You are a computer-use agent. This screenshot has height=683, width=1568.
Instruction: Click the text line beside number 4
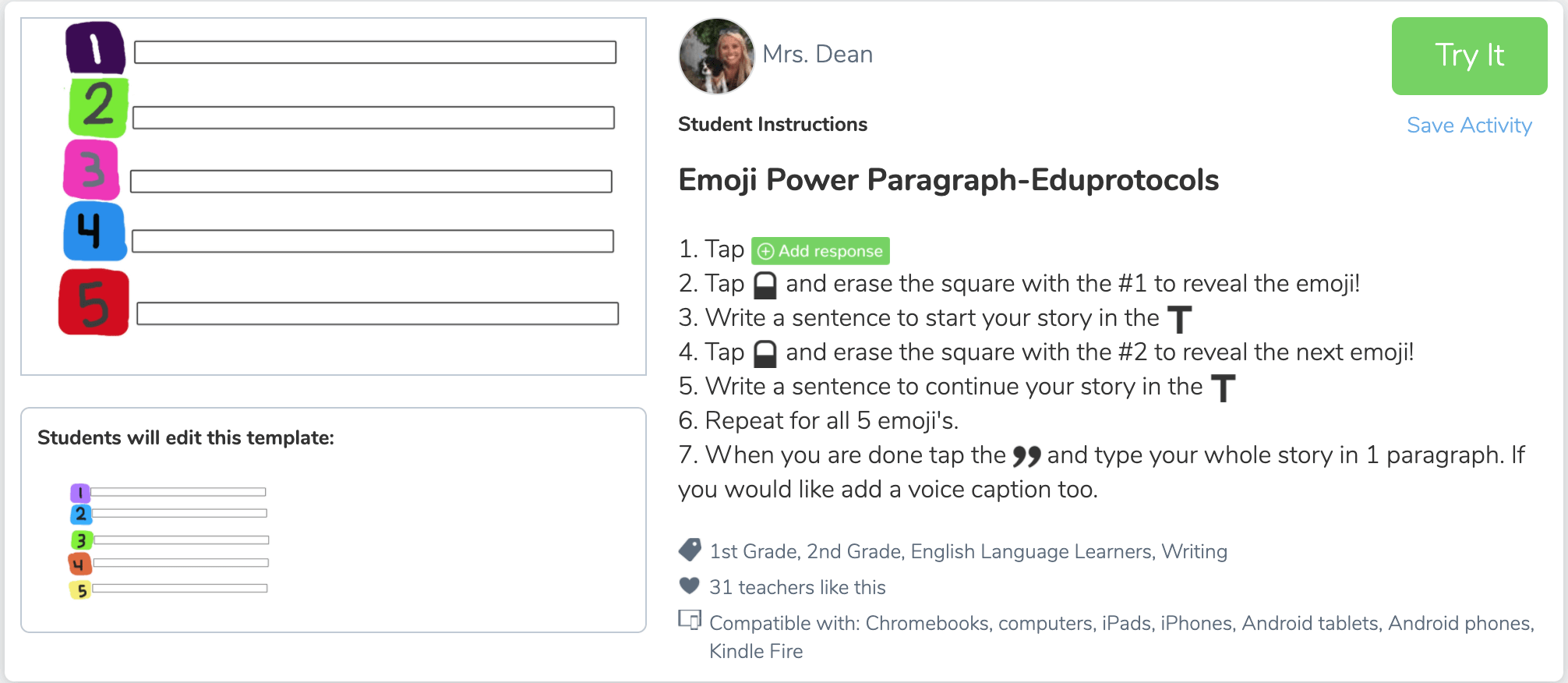[x=373, y=241]
